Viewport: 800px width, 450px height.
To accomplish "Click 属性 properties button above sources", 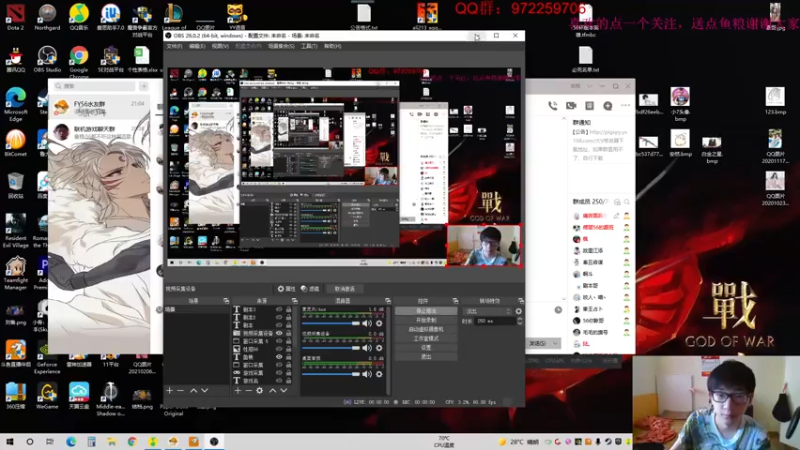I will 287,289.
